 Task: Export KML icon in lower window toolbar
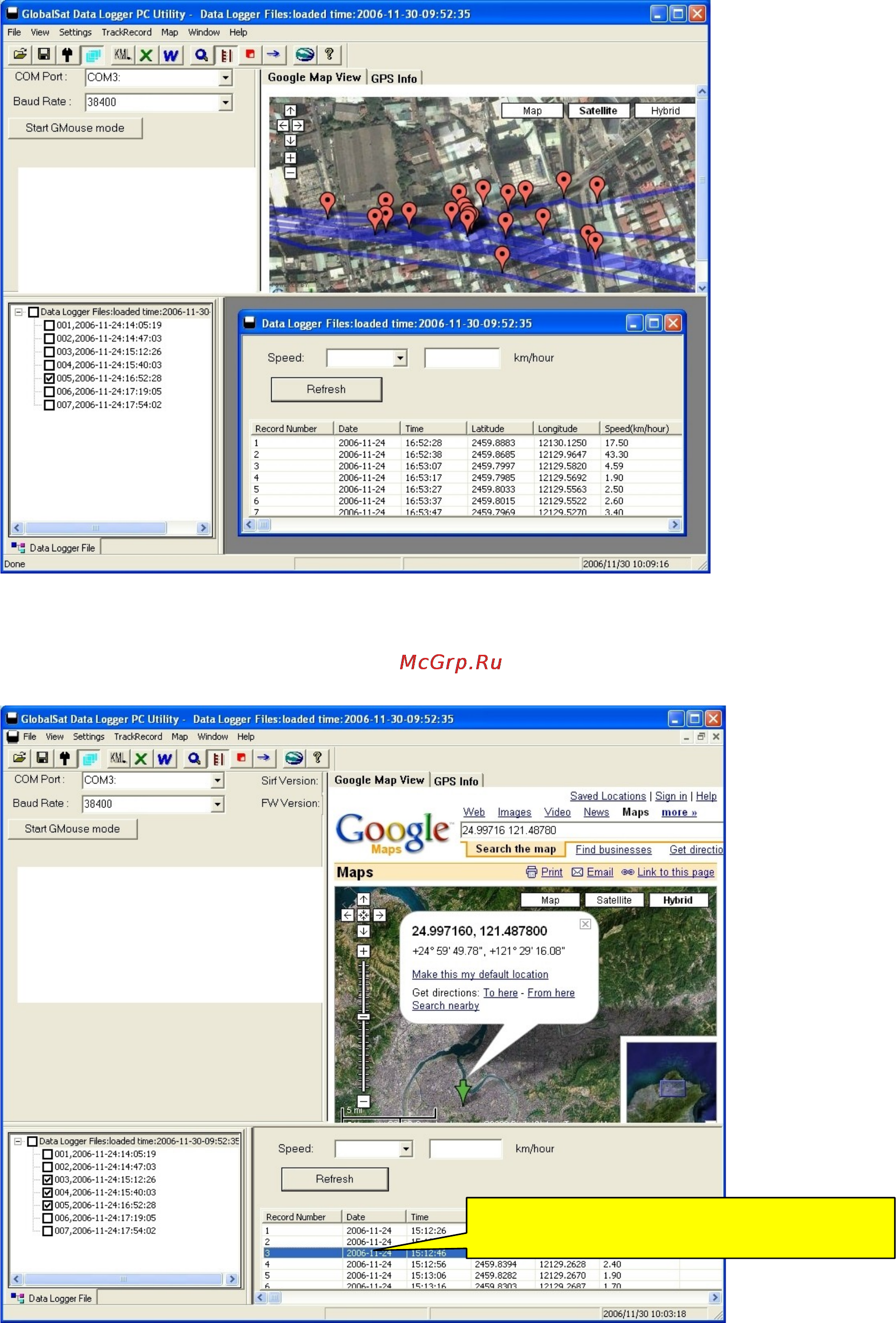click(x=118, y=758)
